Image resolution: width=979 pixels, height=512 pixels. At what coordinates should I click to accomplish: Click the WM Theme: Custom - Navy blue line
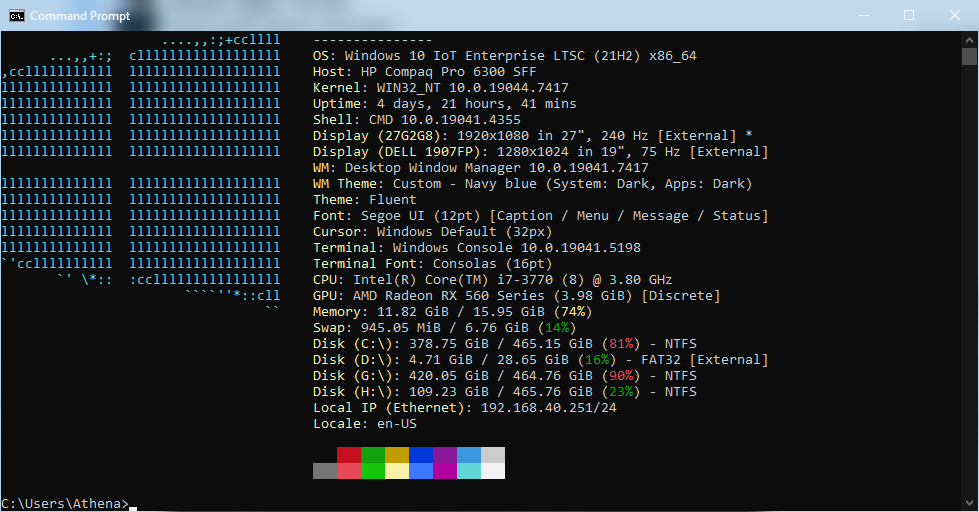pyautogui.click(x=533, y=184)
